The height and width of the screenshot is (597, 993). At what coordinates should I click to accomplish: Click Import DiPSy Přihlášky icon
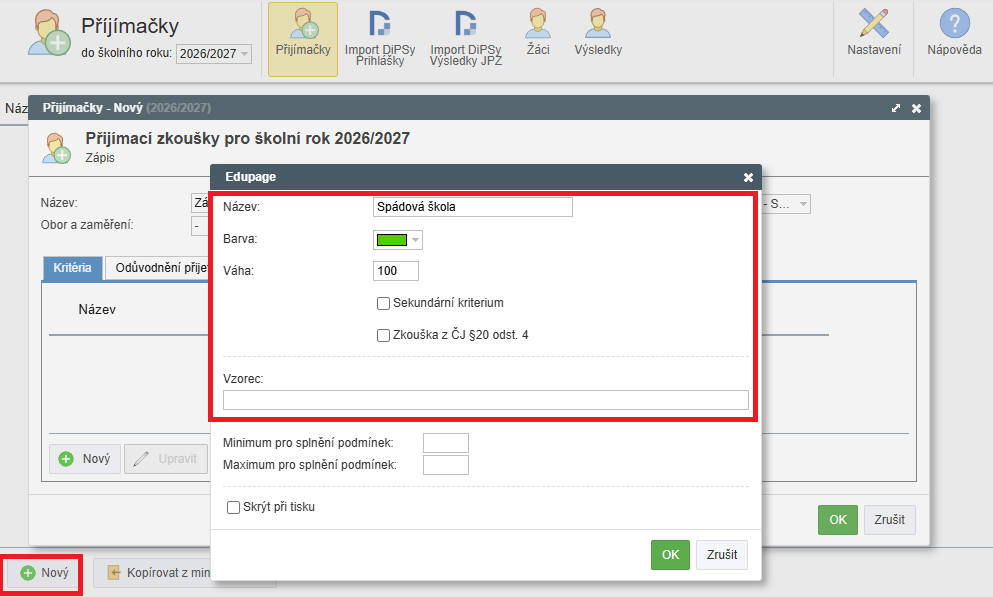tap(381, 38)
